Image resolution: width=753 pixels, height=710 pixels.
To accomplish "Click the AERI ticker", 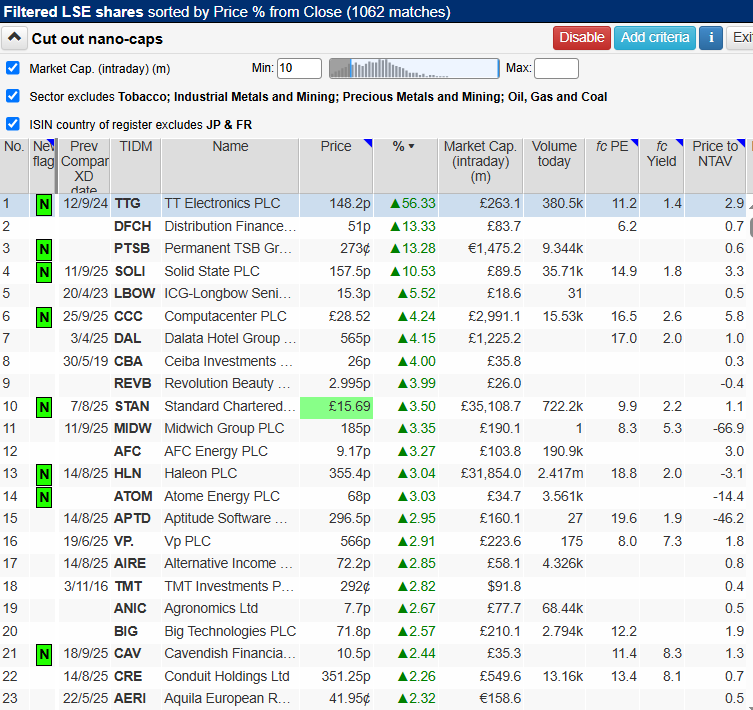I will (130, 698).
